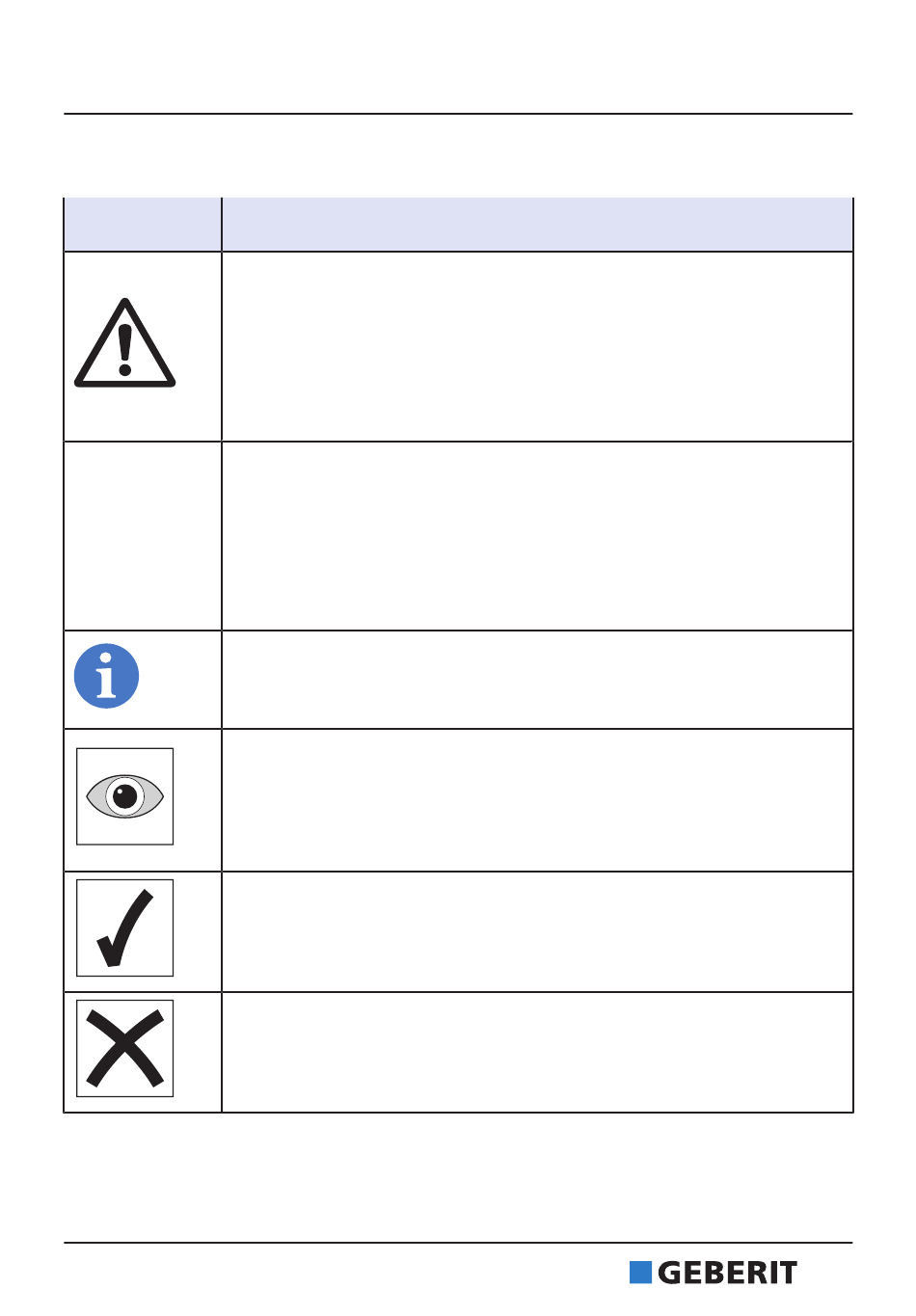916x1316 pixels.
Task: Click the empty cell beside the checkmark
Action: (538, 932)
